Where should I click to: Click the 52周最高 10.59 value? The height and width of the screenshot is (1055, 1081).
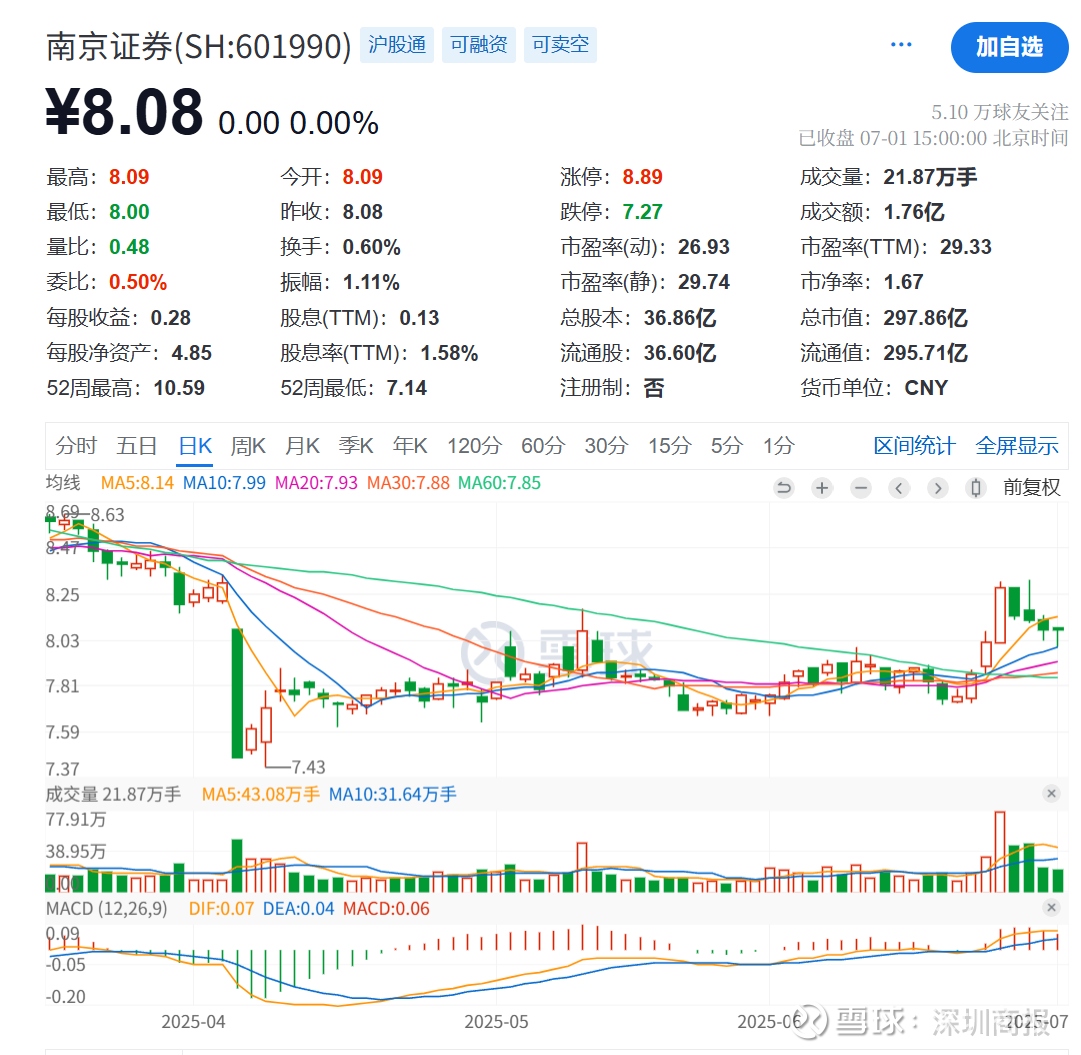click(x=179, y=388)
